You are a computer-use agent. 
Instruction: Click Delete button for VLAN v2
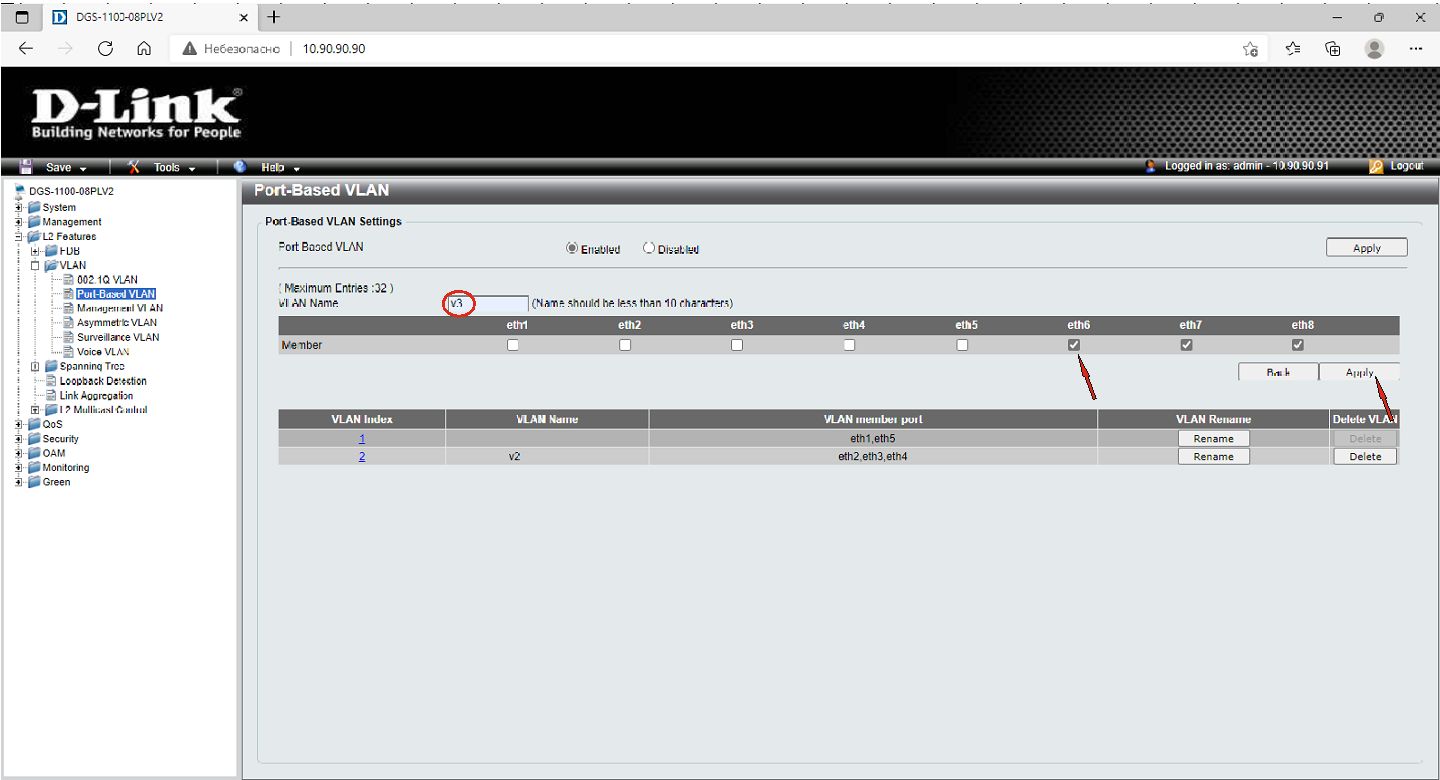[1365, 457]
